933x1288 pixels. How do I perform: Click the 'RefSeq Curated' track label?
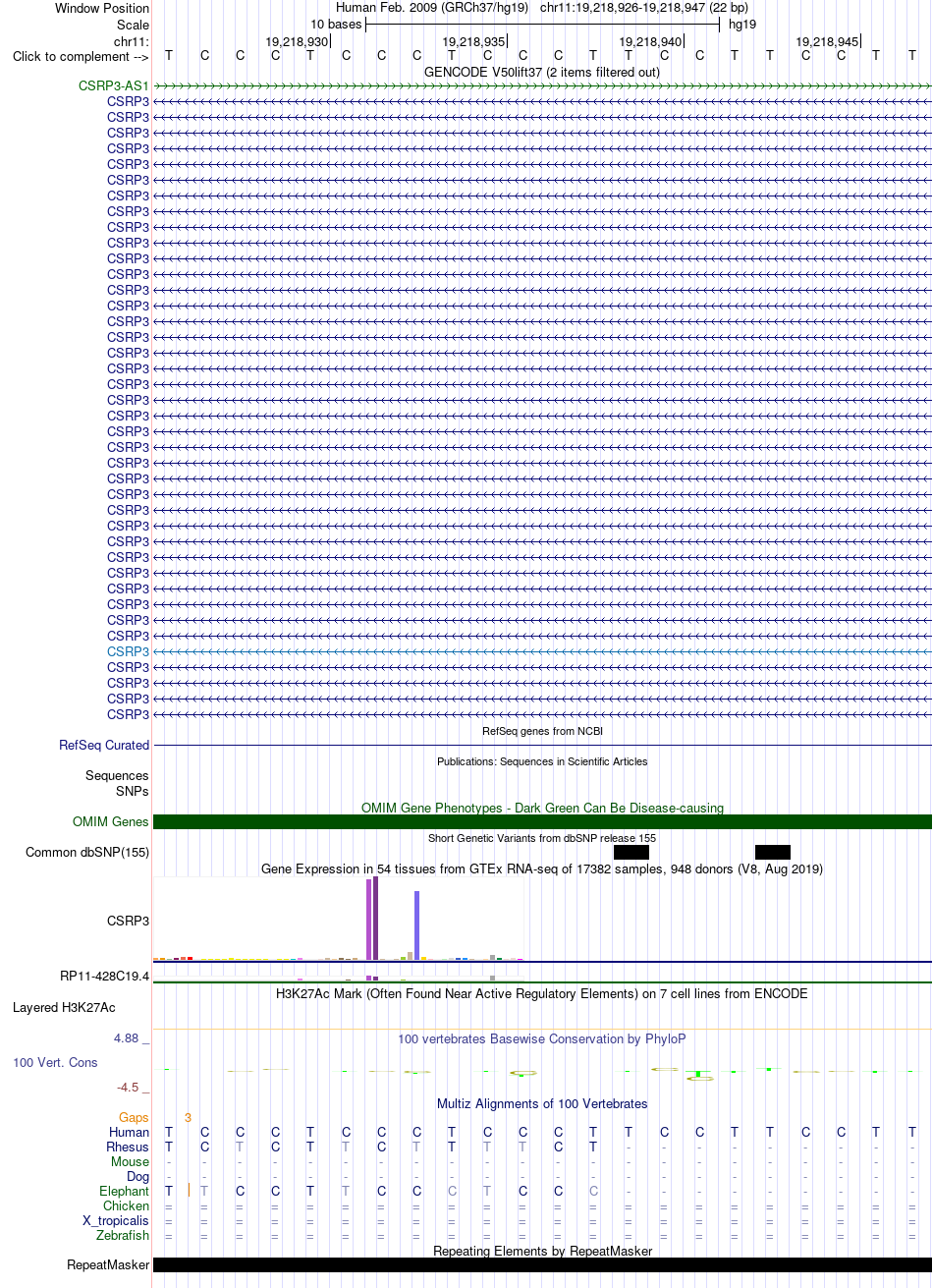pos(104,746)
